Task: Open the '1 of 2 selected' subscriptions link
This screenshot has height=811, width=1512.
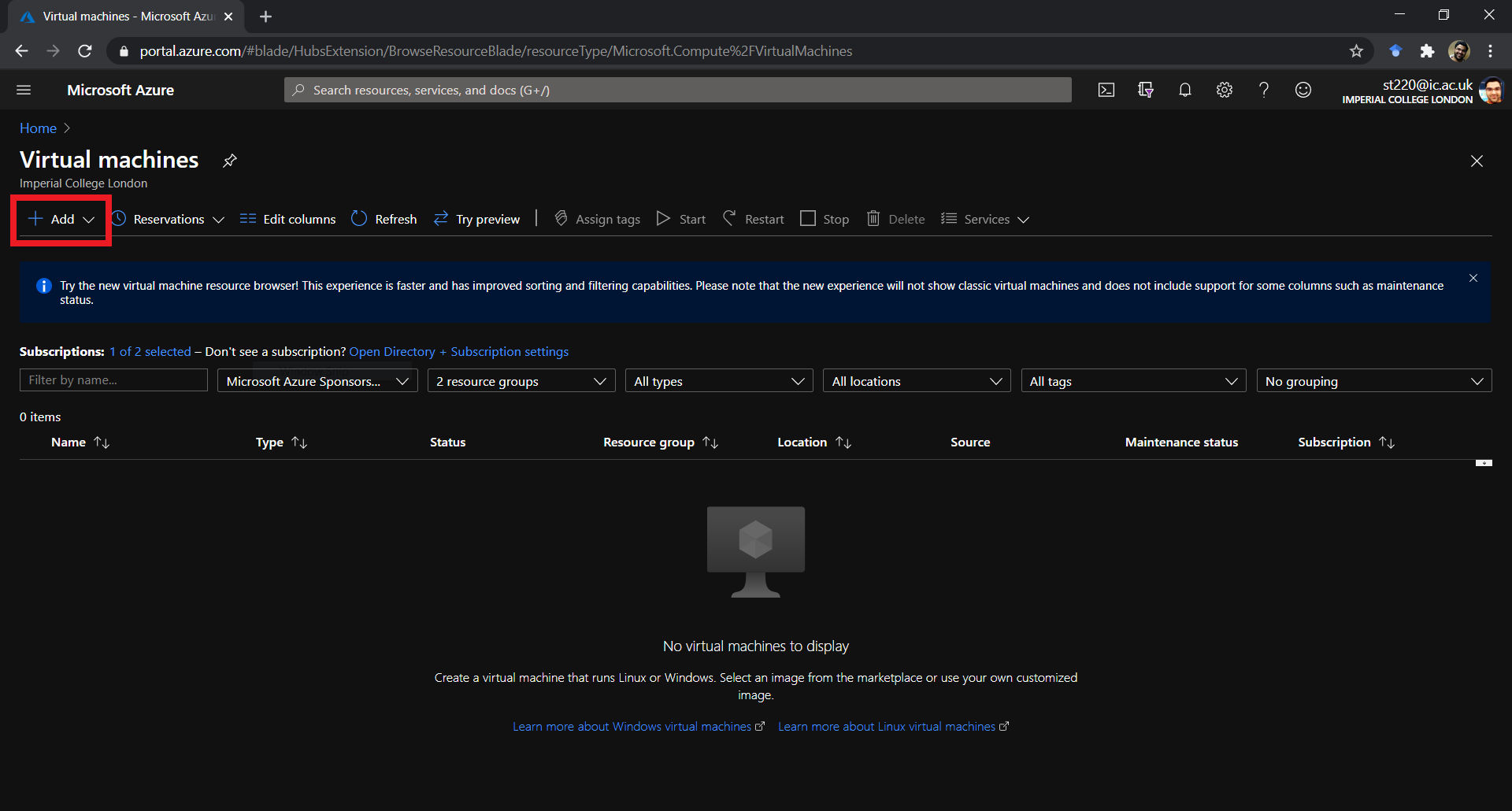Action: (x=150, y=351)
